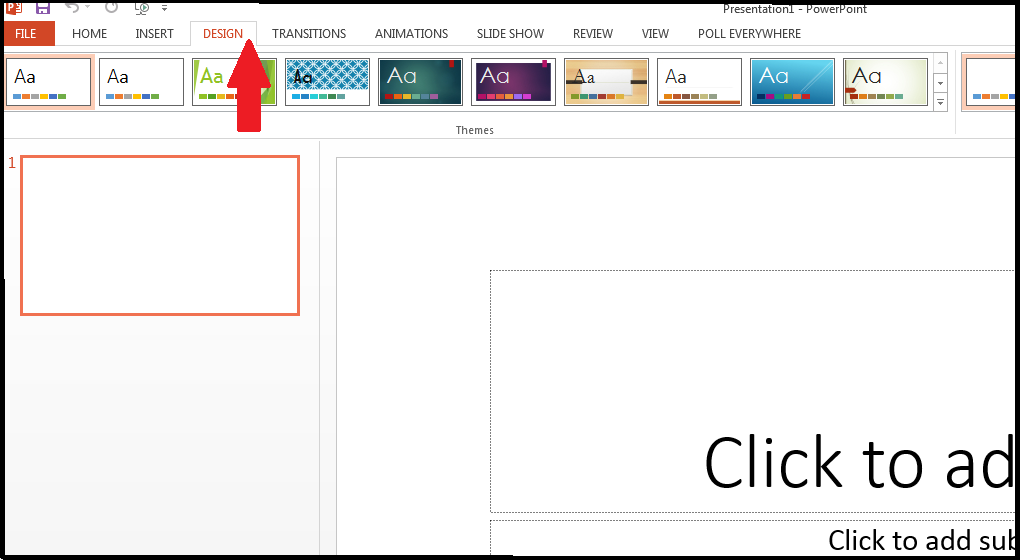Apply the dark teal Ion theme
Viewport: 1020px width, 560px height.
420,82
